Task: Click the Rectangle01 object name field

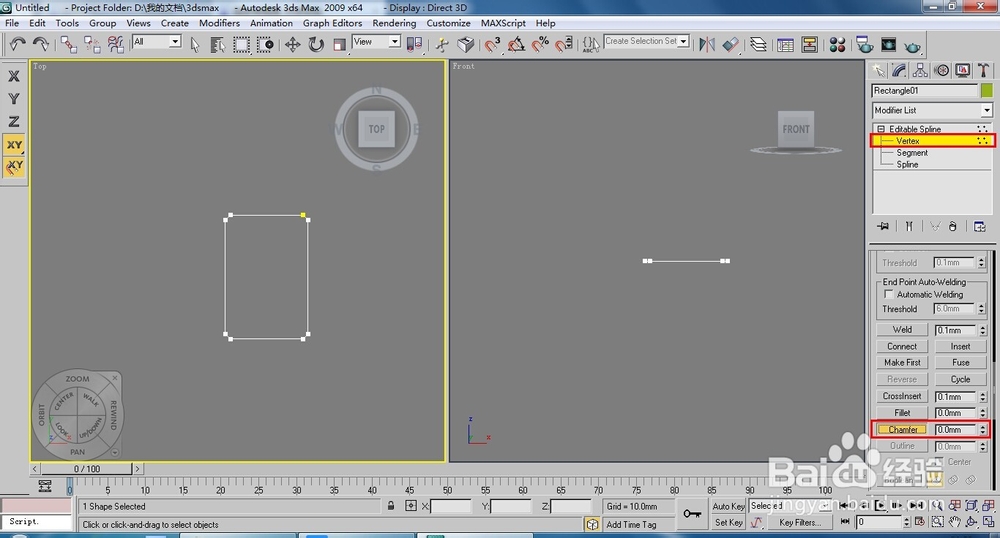Action: click(x=924, y=91)
